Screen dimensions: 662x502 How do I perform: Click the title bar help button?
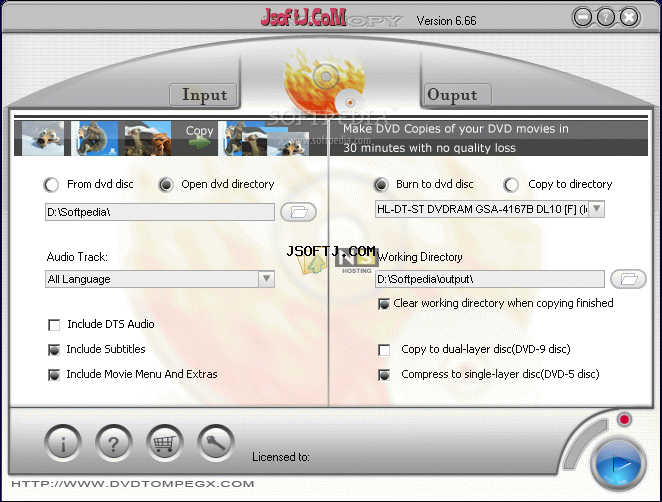point(606,18)
